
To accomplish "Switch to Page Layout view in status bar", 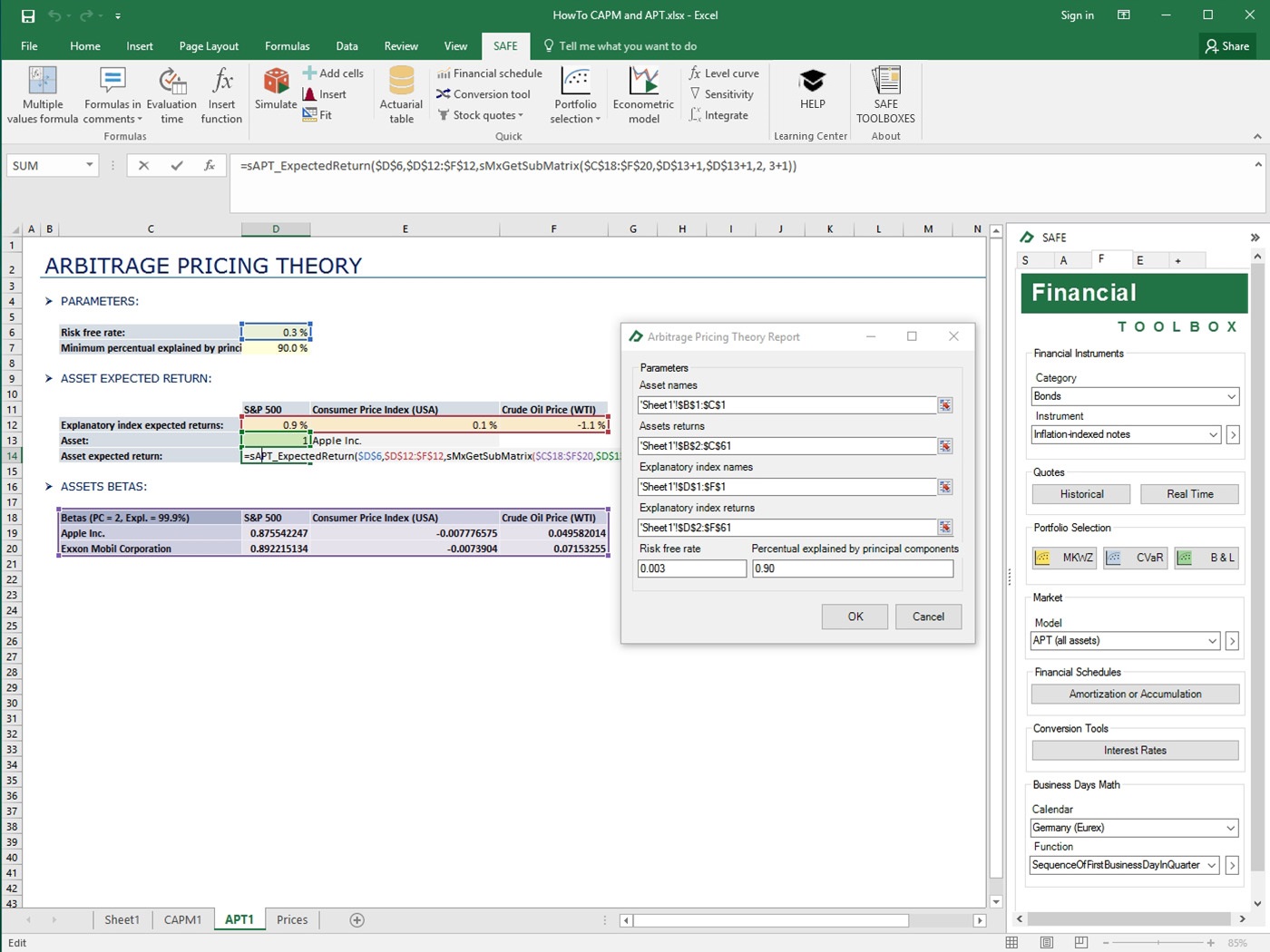I will 1046,943.
